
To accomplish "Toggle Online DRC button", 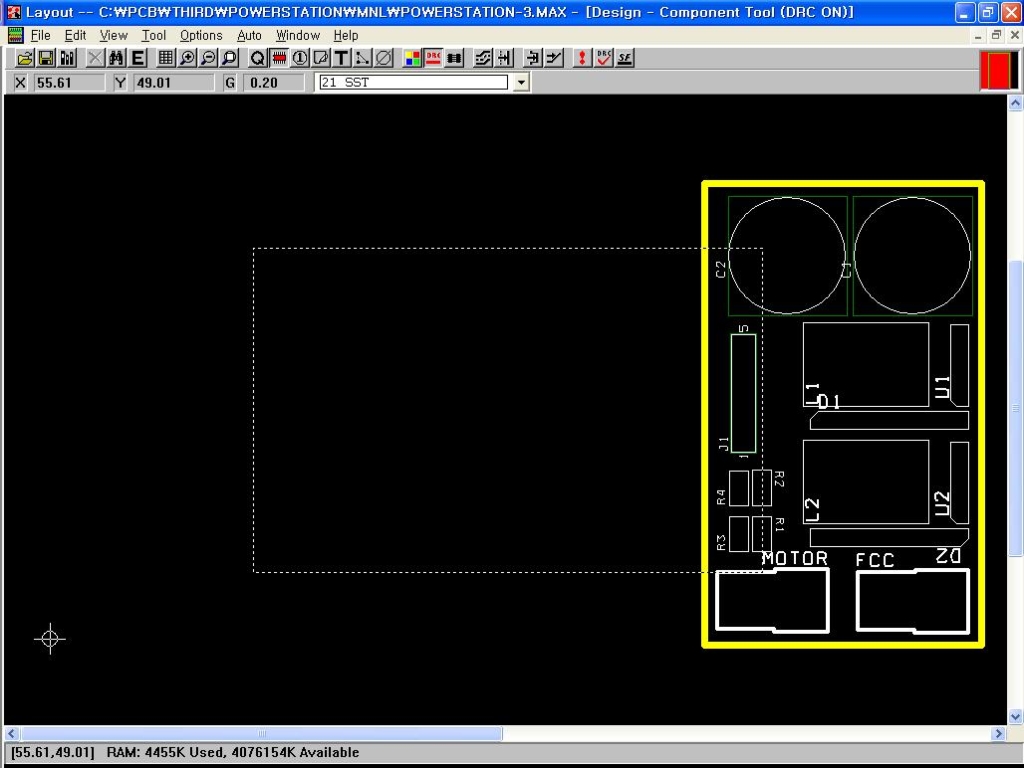I will [433, 58].
